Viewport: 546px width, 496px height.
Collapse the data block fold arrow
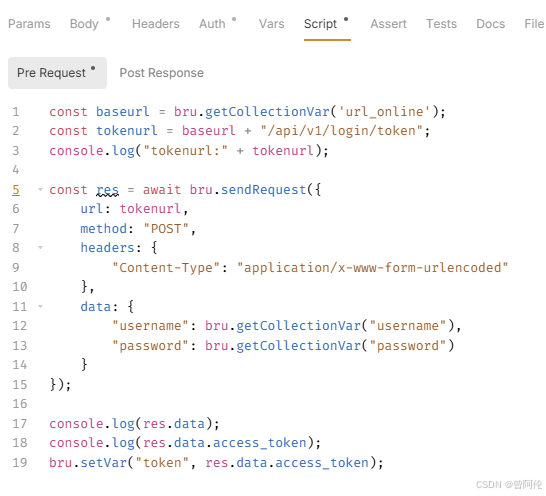40,307
